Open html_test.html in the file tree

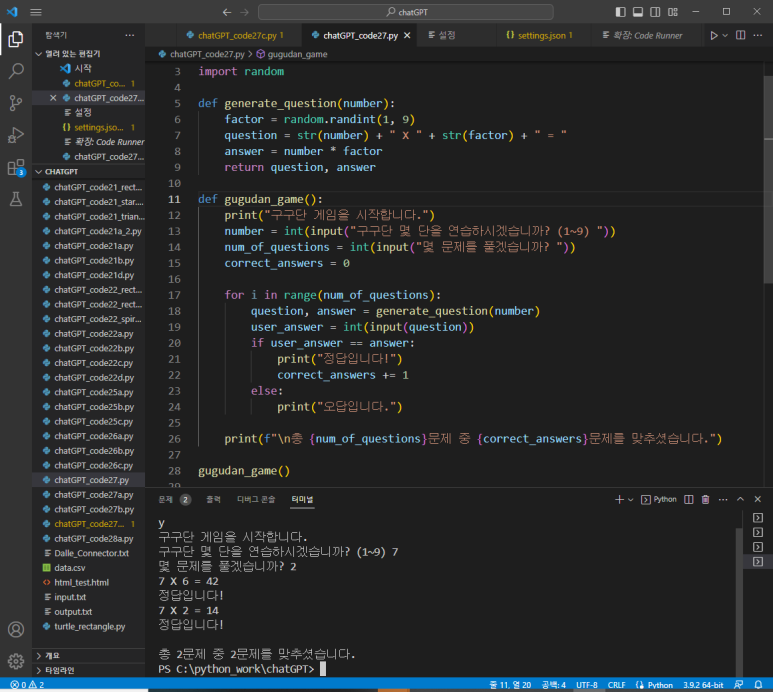89,583
